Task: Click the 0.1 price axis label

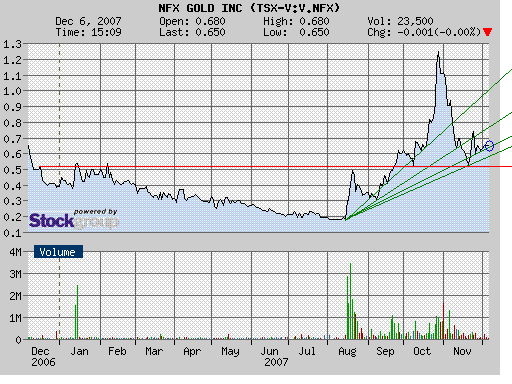Action: point(12,233)
